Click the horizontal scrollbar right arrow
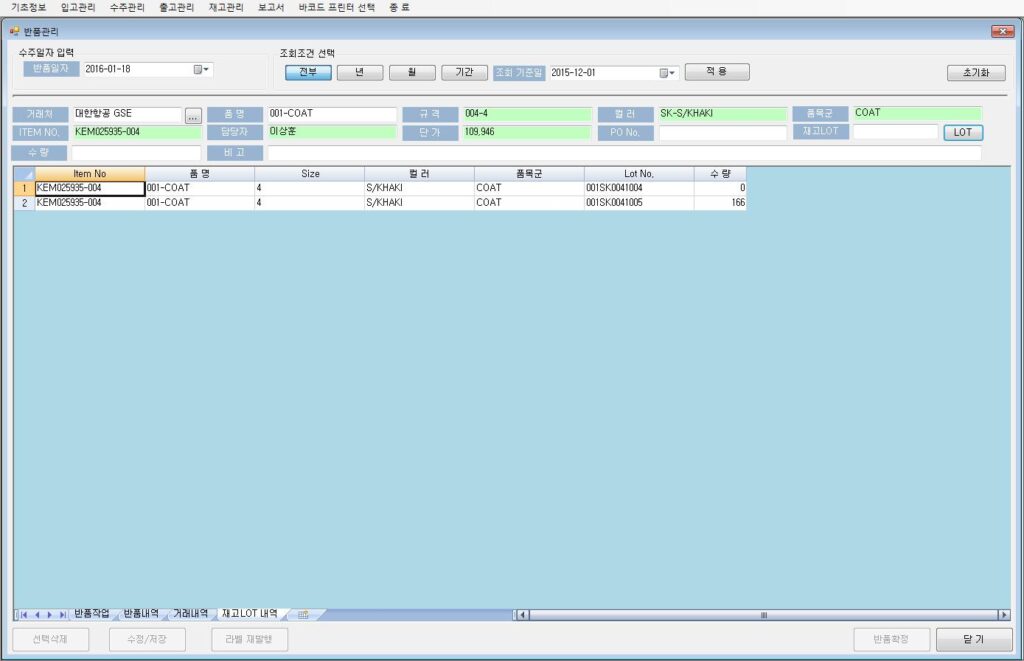Screen dimensions: 1024x661 click(1003, 614)
